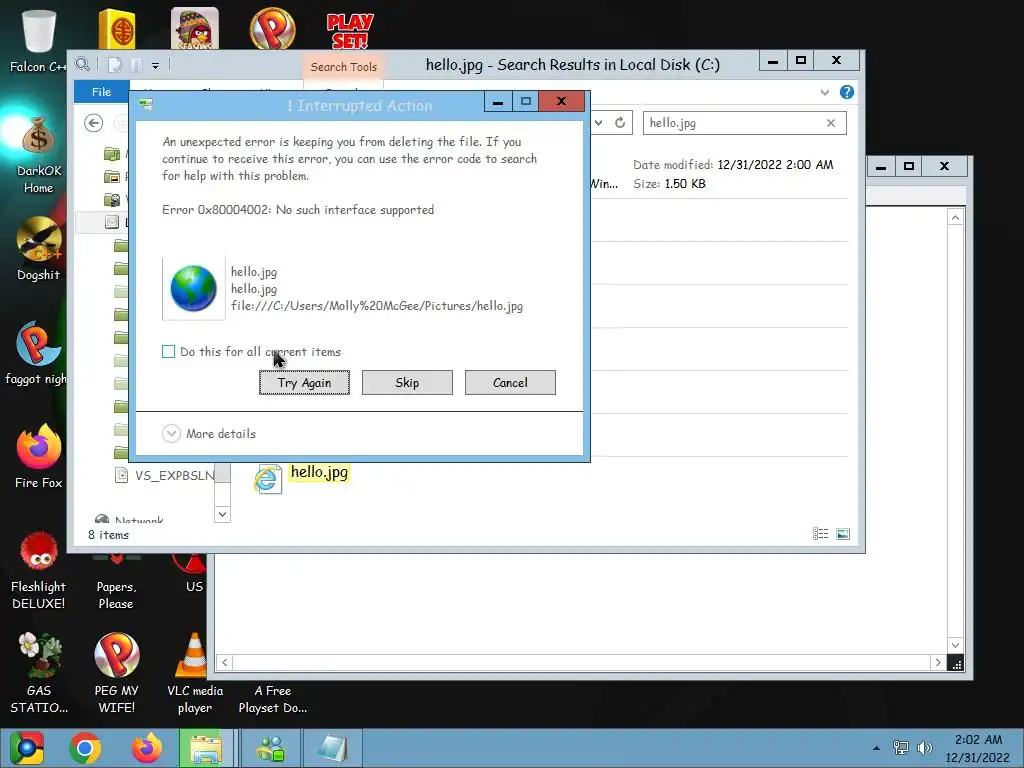Screen dimensions: 1024x768
Task: Click the background window scroll right arrow
Action: point(938,662)
